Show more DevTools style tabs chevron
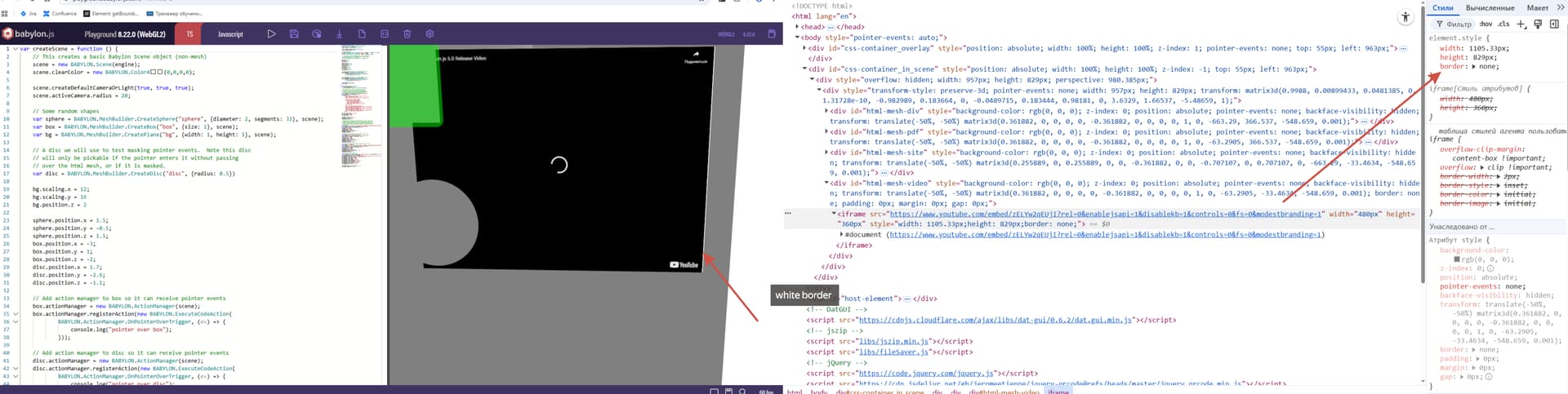This screenshot has width=1568, height=394. (1560, 7)
